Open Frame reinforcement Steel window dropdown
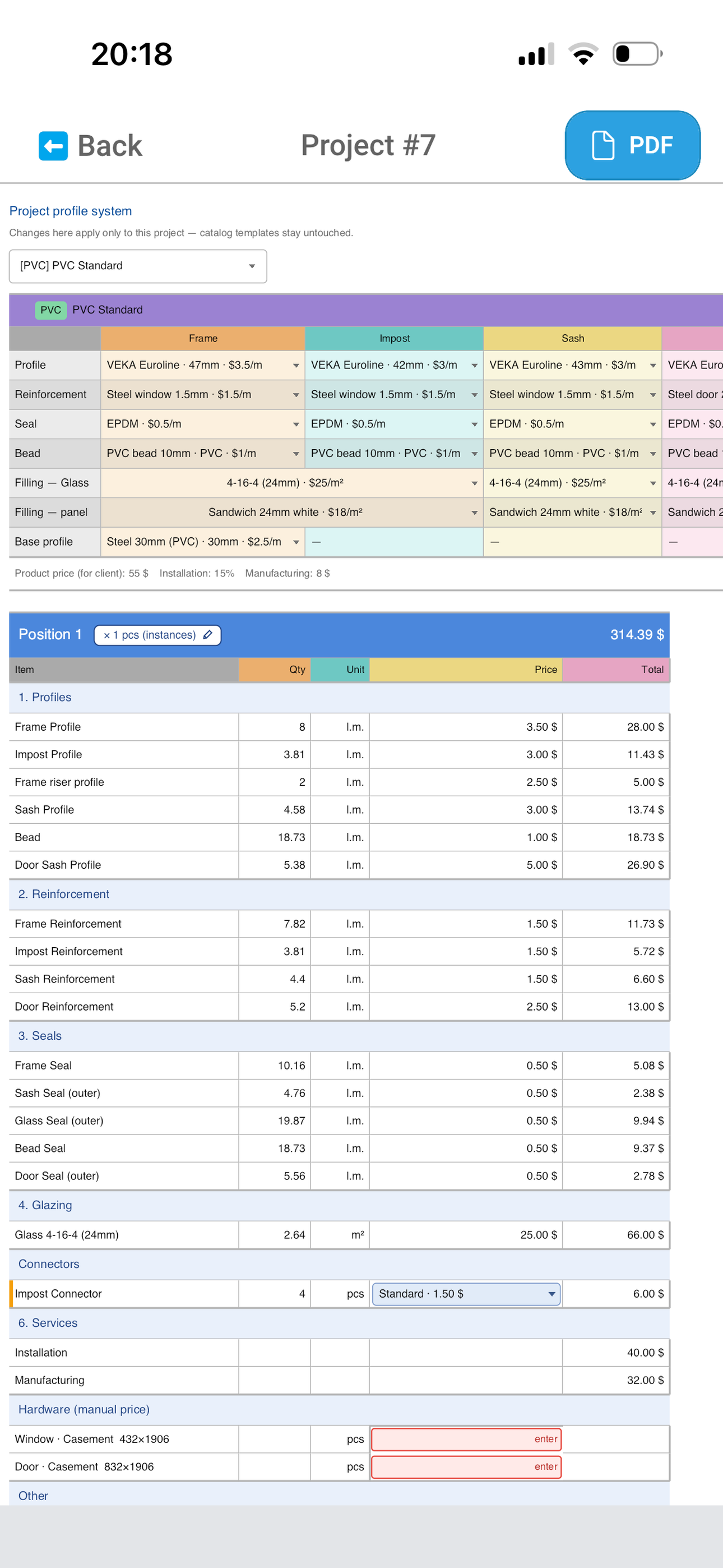Image resolution: width=723 pixels, height=1568 pixels. pyautogui.click(x=203, y=394)
